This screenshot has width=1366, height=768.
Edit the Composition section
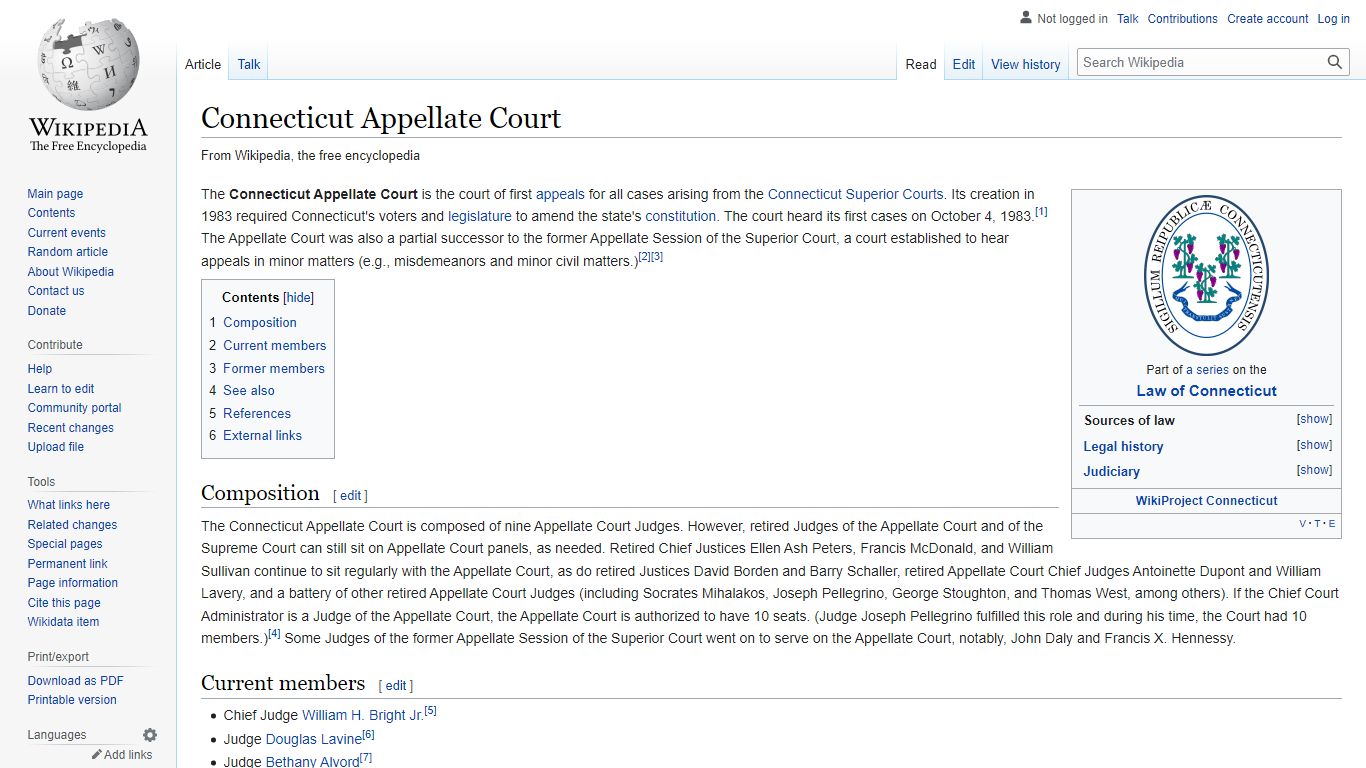point(351,495)
